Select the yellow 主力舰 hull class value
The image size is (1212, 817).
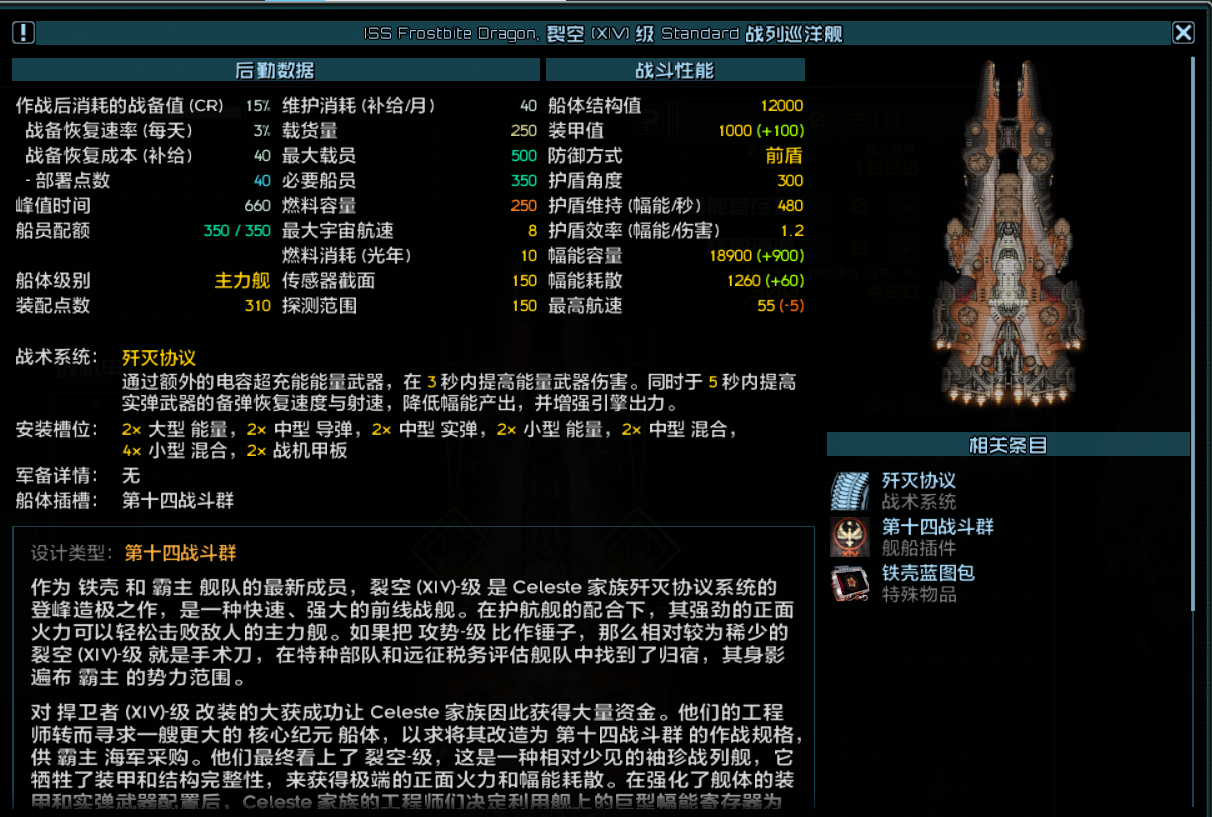coord(243,281)
